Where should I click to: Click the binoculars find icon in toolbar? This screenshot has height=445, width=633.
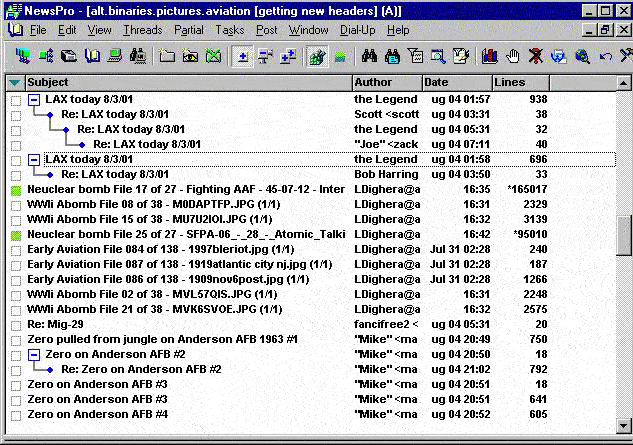(x=368, y=56)
